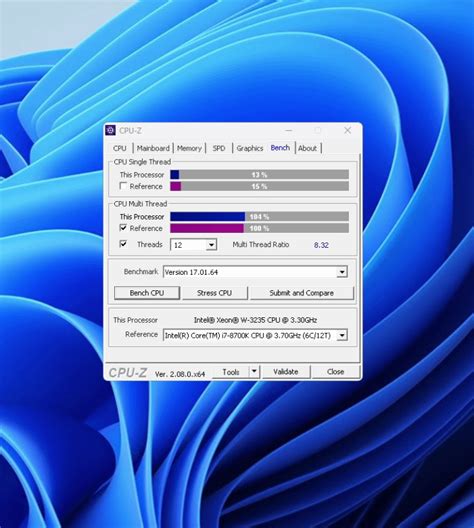Toggle the Threads checkbox
474x528 pixels.
coord(123,244)
